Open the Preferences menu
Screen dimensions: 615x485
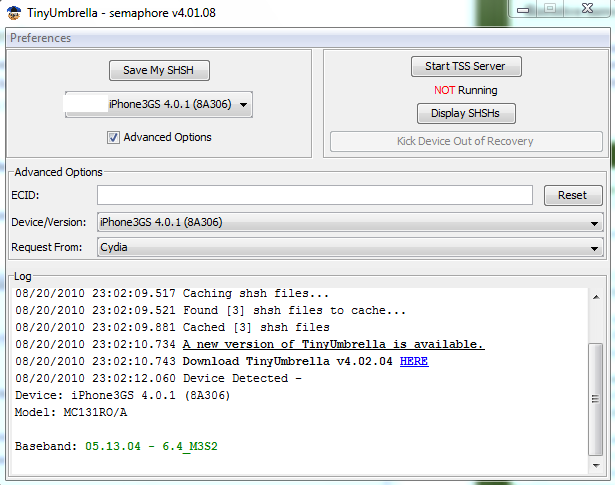(x=41, y=38)
